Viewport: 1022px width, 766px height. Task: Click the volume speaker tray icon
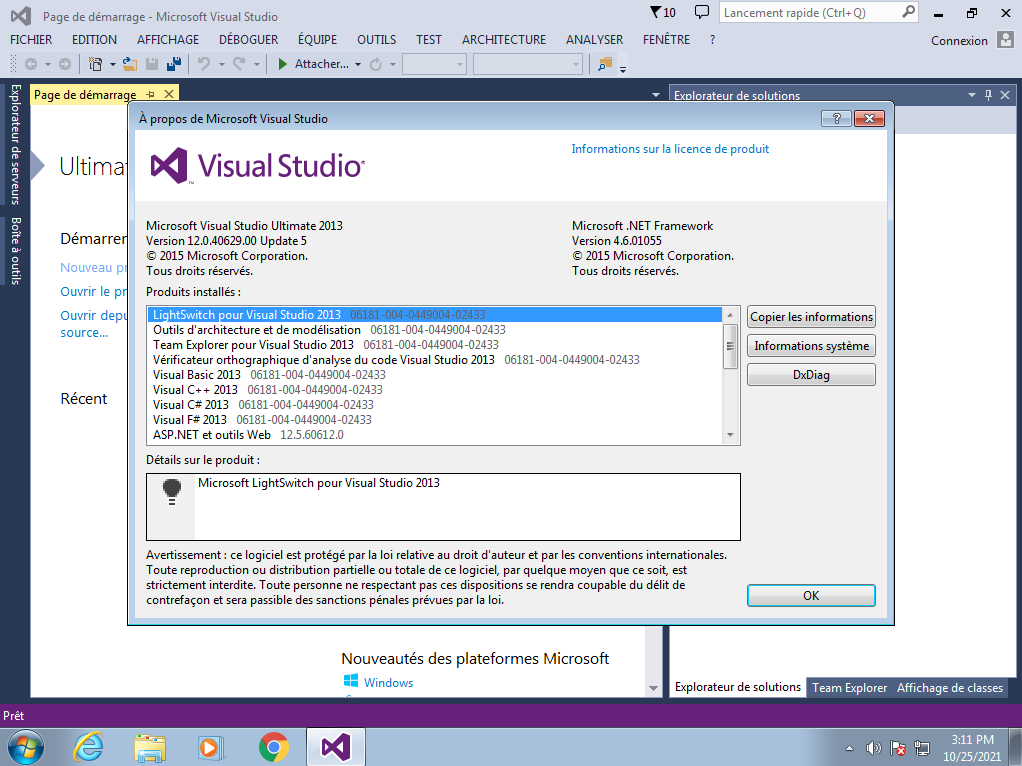click(873, 748)
